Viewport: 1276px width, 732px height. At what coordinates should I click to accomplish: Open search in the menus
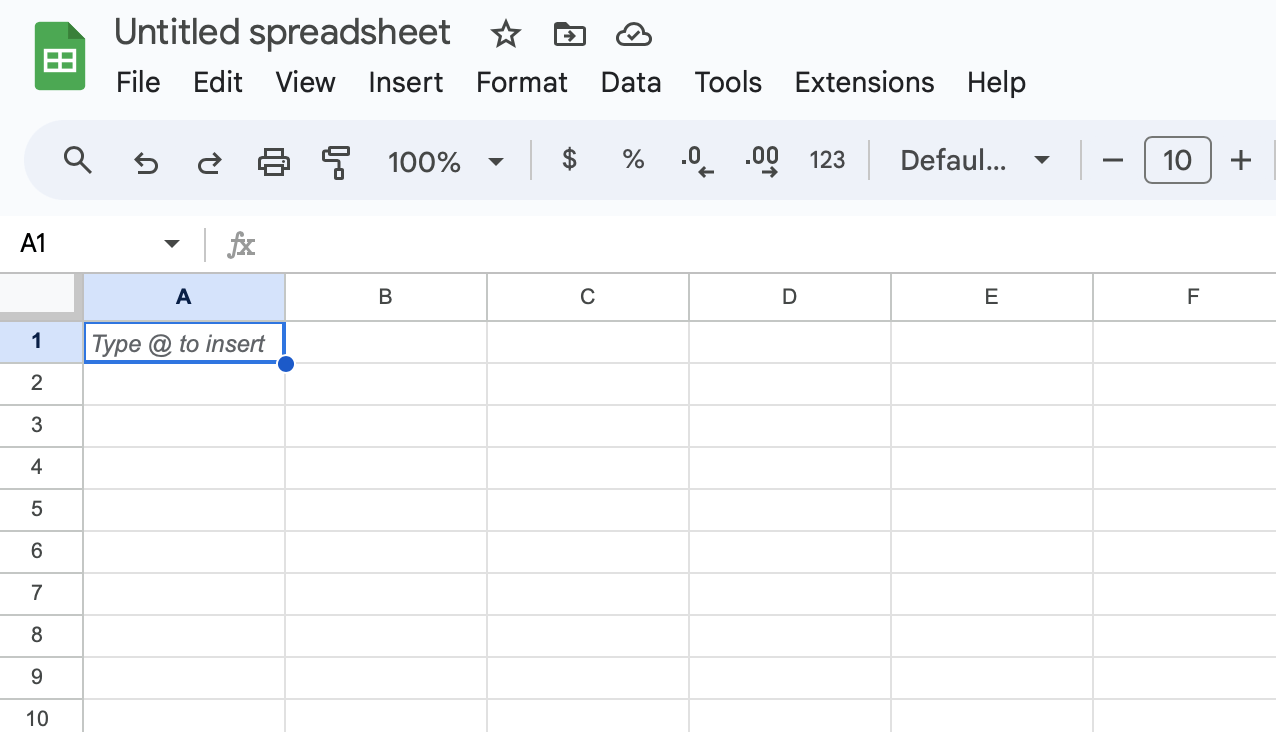[x=78, y=160]
